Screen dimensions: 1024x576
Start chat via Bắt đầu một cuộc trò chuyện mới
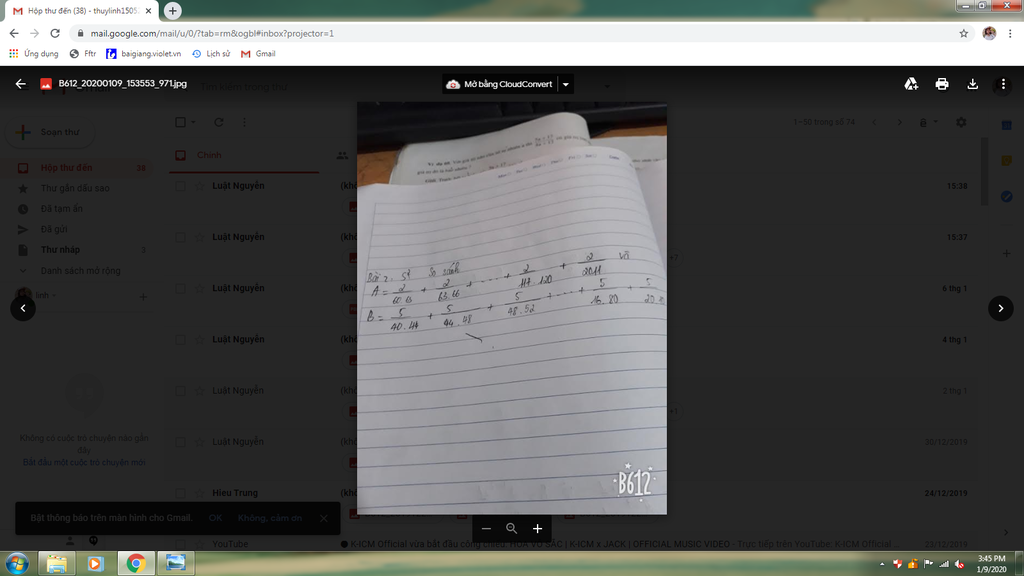click(x=84, y=462)
